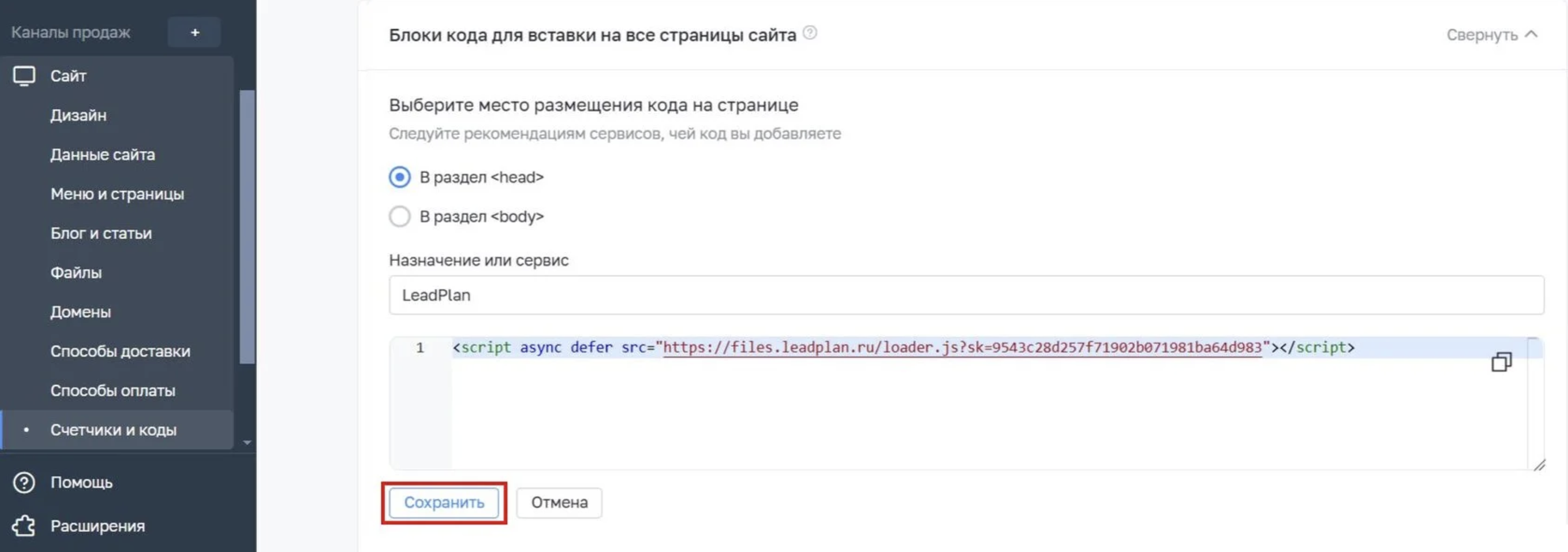Copy the script code with copy icon
The image size is (1568, 552).
1500,362
